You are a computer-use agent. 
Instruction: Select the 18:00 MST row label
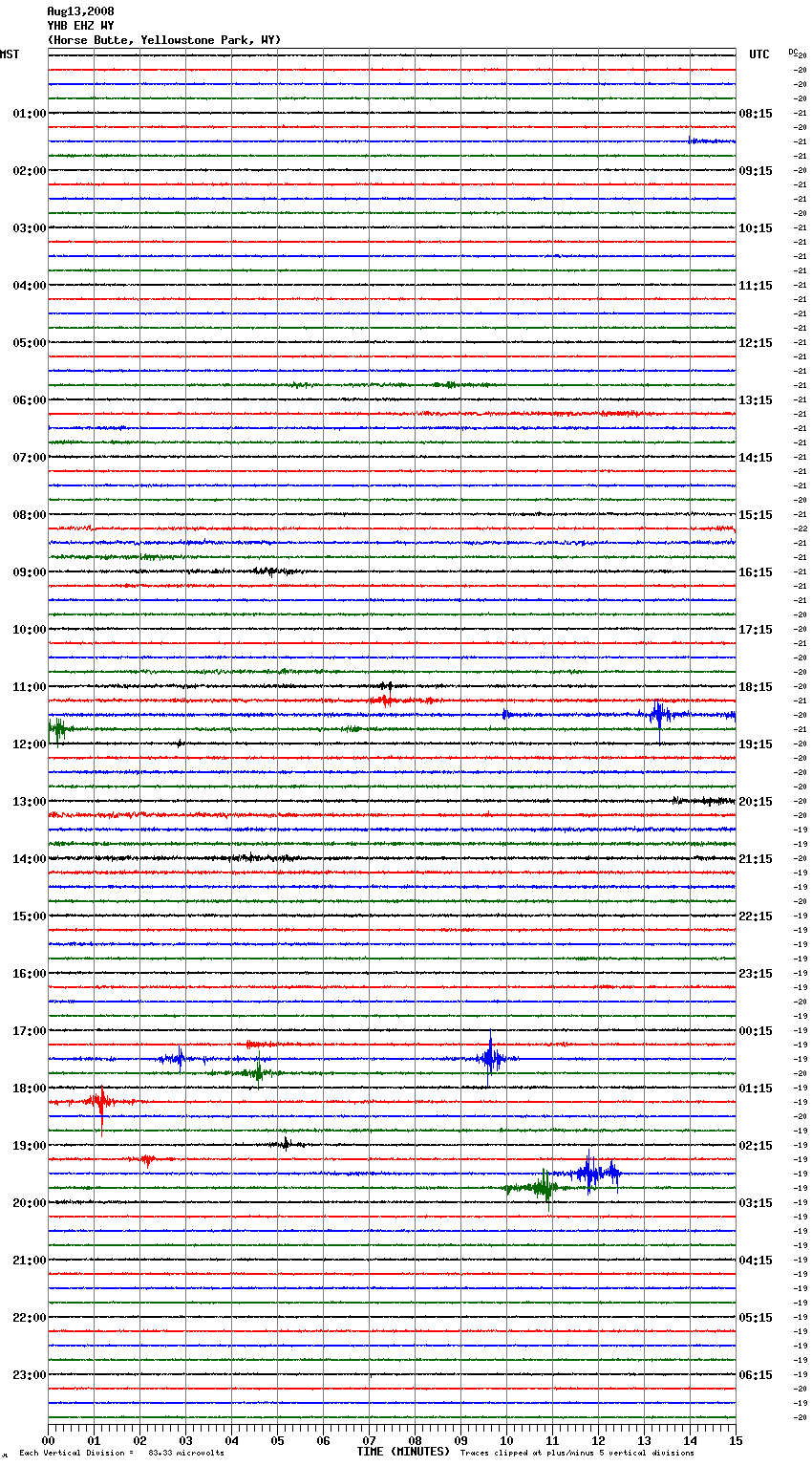point(29,1089)
